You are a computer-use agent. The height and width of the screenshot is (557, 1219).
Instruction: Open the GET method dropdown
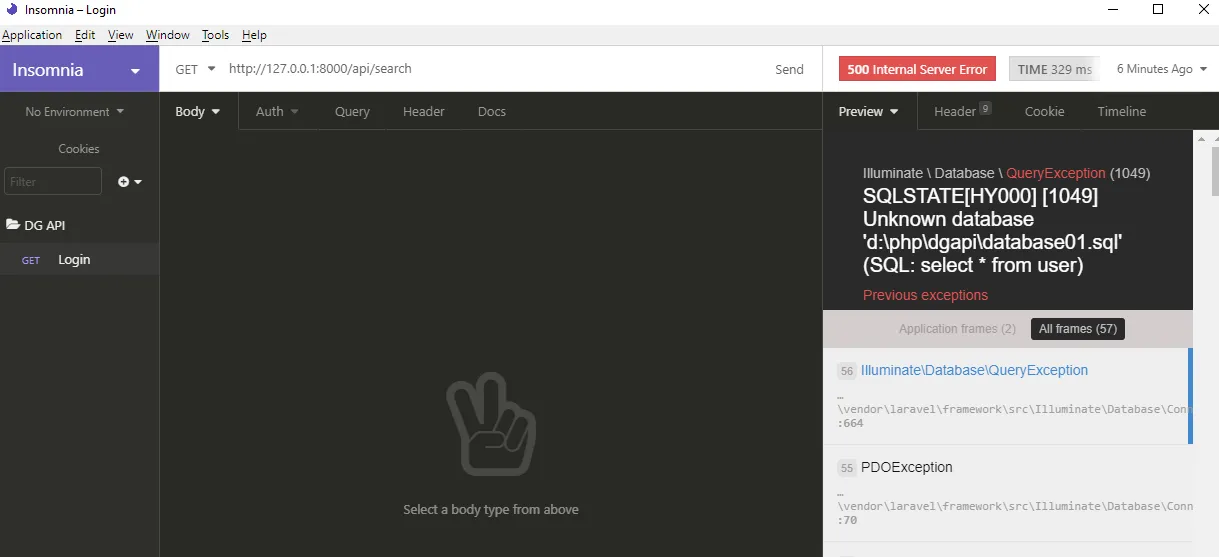(x=195, y=69)
